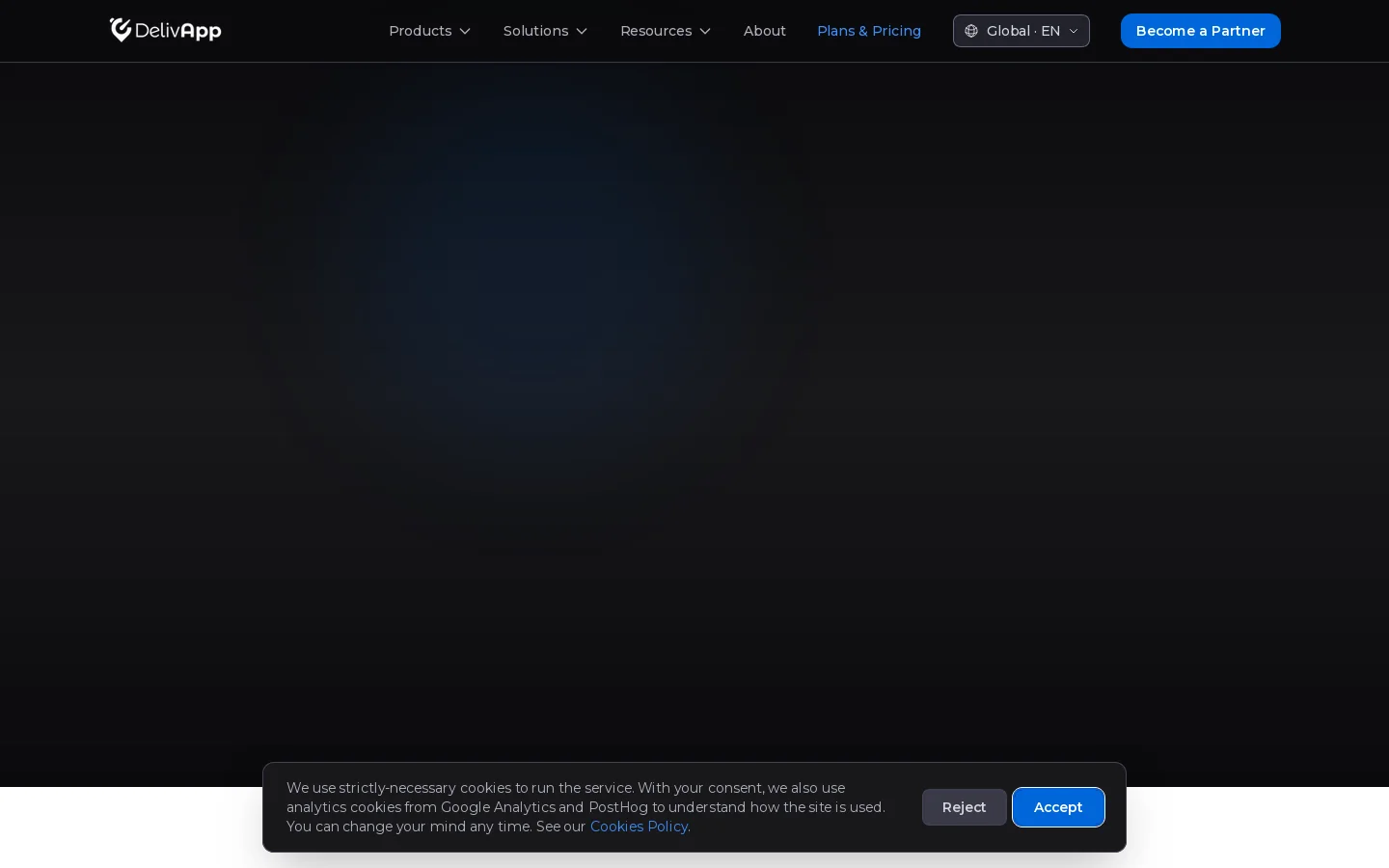Open the Plans & Pricing page
Screen dimensions: 1389x868
coord(869,31)
